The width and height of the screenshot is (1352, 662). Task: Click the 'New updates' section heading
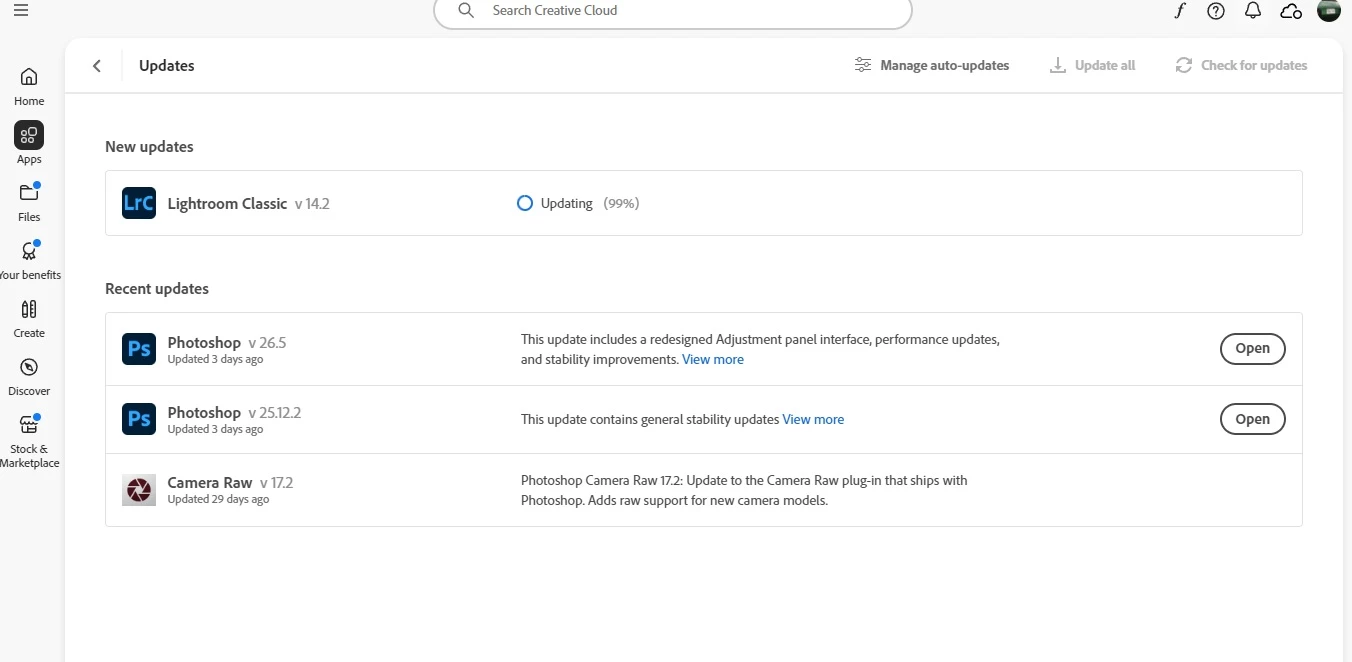point(149,146)
